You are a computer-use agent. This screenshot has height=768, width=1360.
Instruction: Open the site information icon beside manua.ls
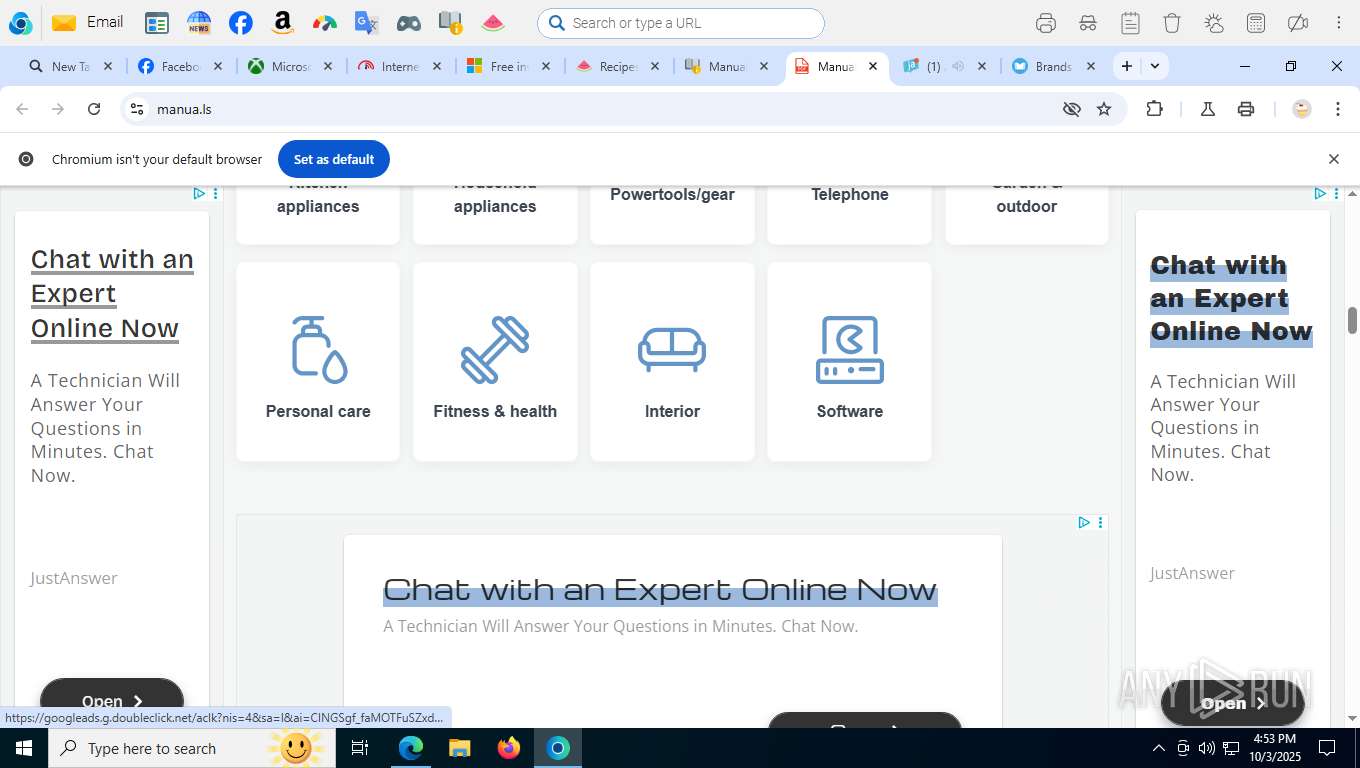pos(137,109)
